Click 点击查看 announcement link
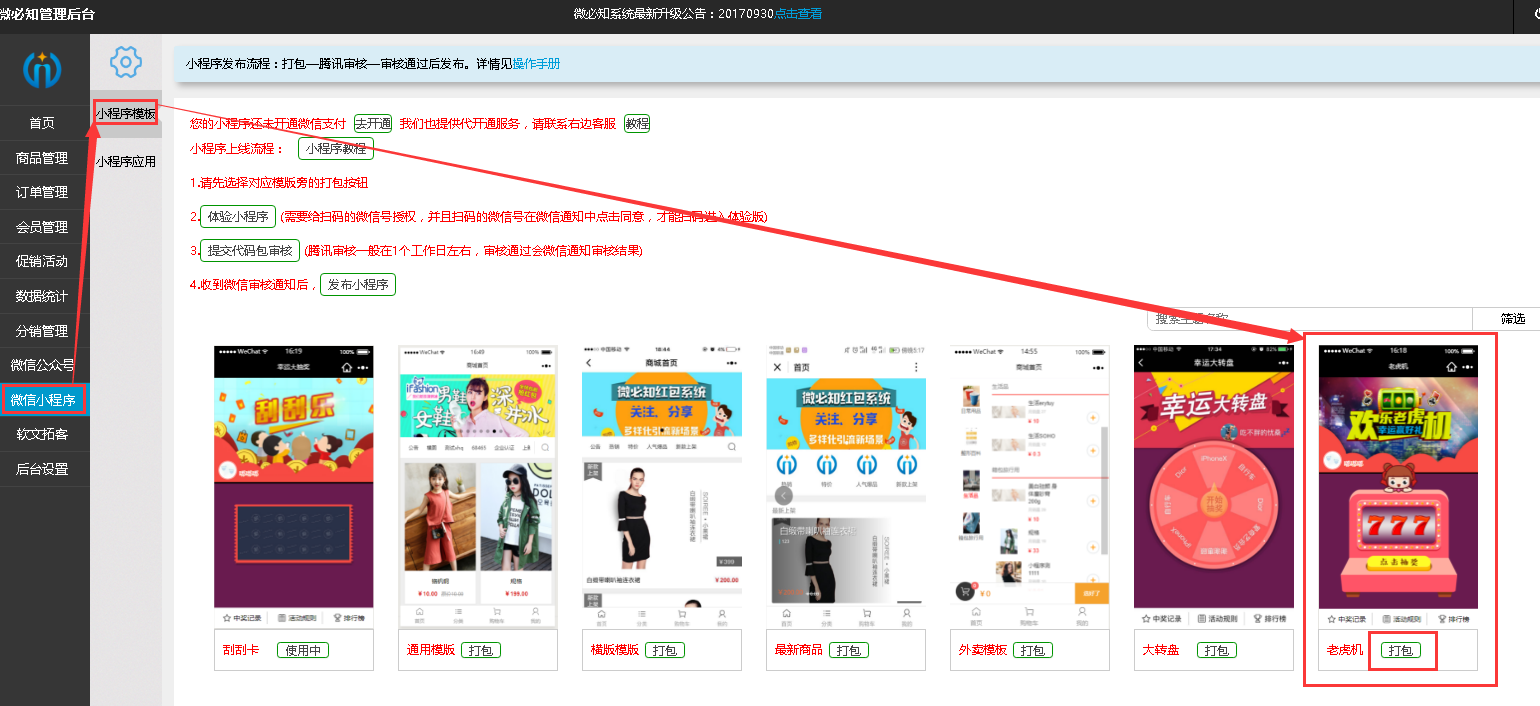This screenshot has height=706, width=1540. (x=798, y=14)
